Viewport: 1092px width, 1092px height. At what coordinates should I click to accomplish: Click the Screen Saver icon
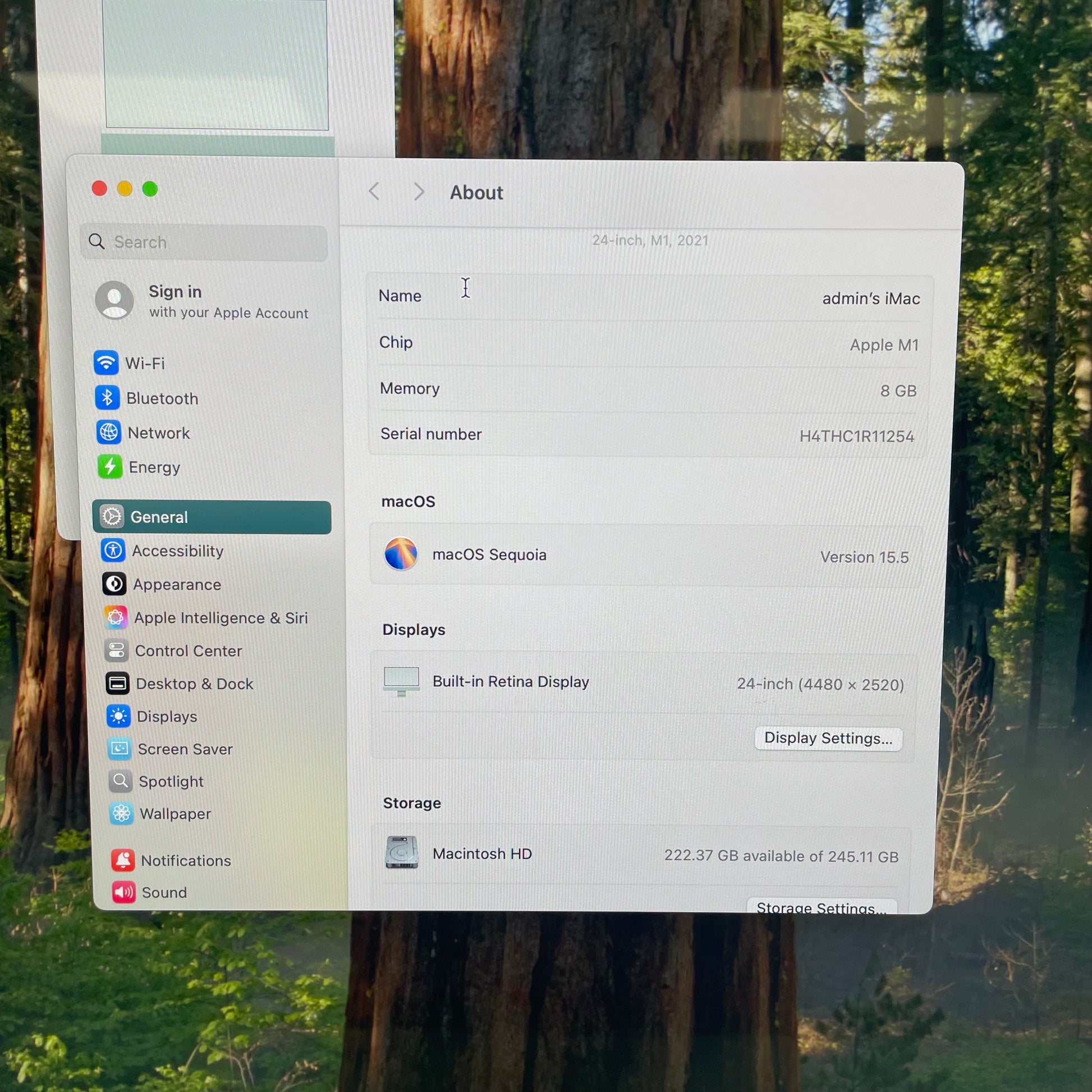click(x=120, y=749)
